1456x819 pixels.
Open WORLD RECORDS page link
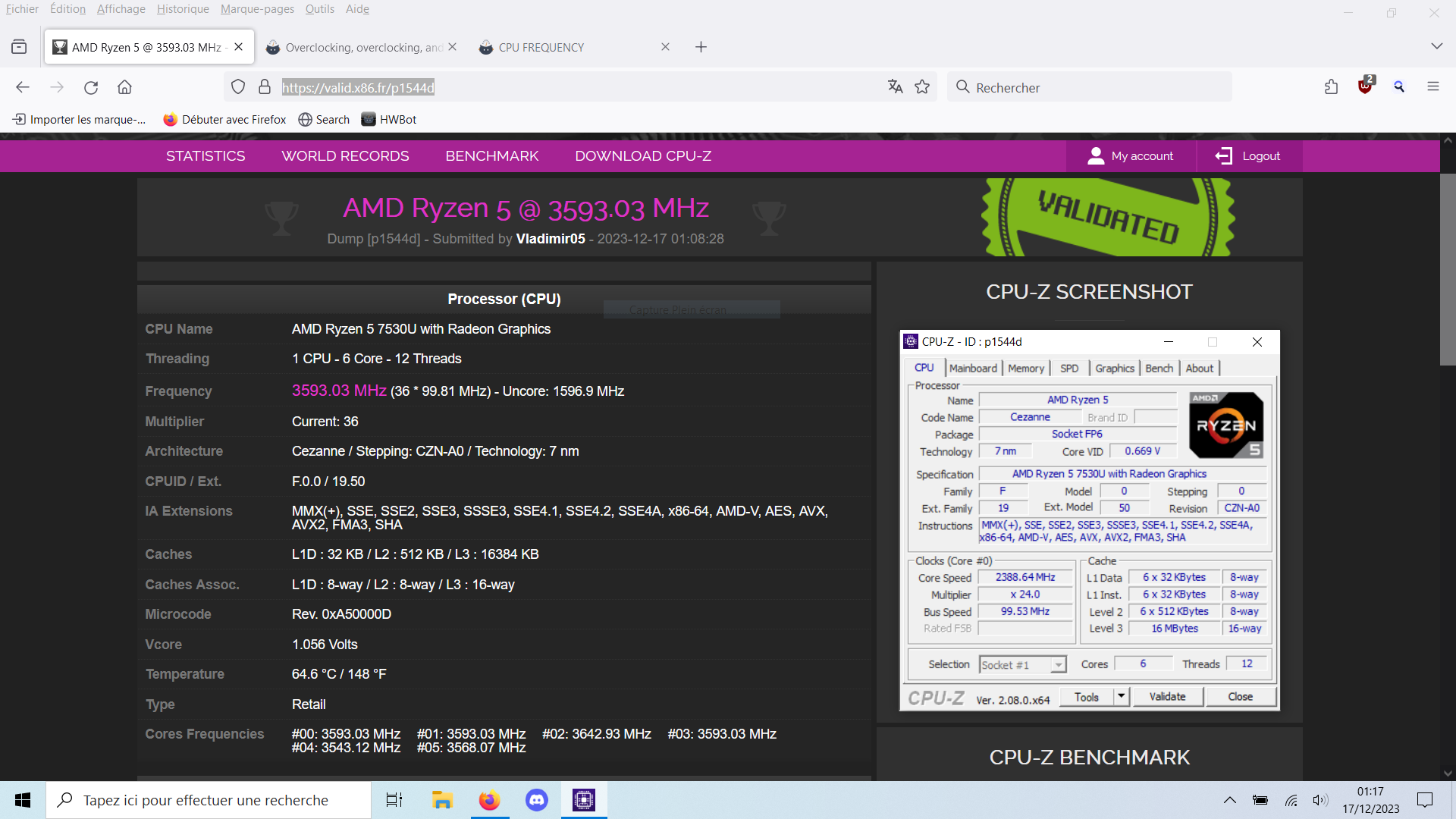pyautogui.click(x=345, y=156)
